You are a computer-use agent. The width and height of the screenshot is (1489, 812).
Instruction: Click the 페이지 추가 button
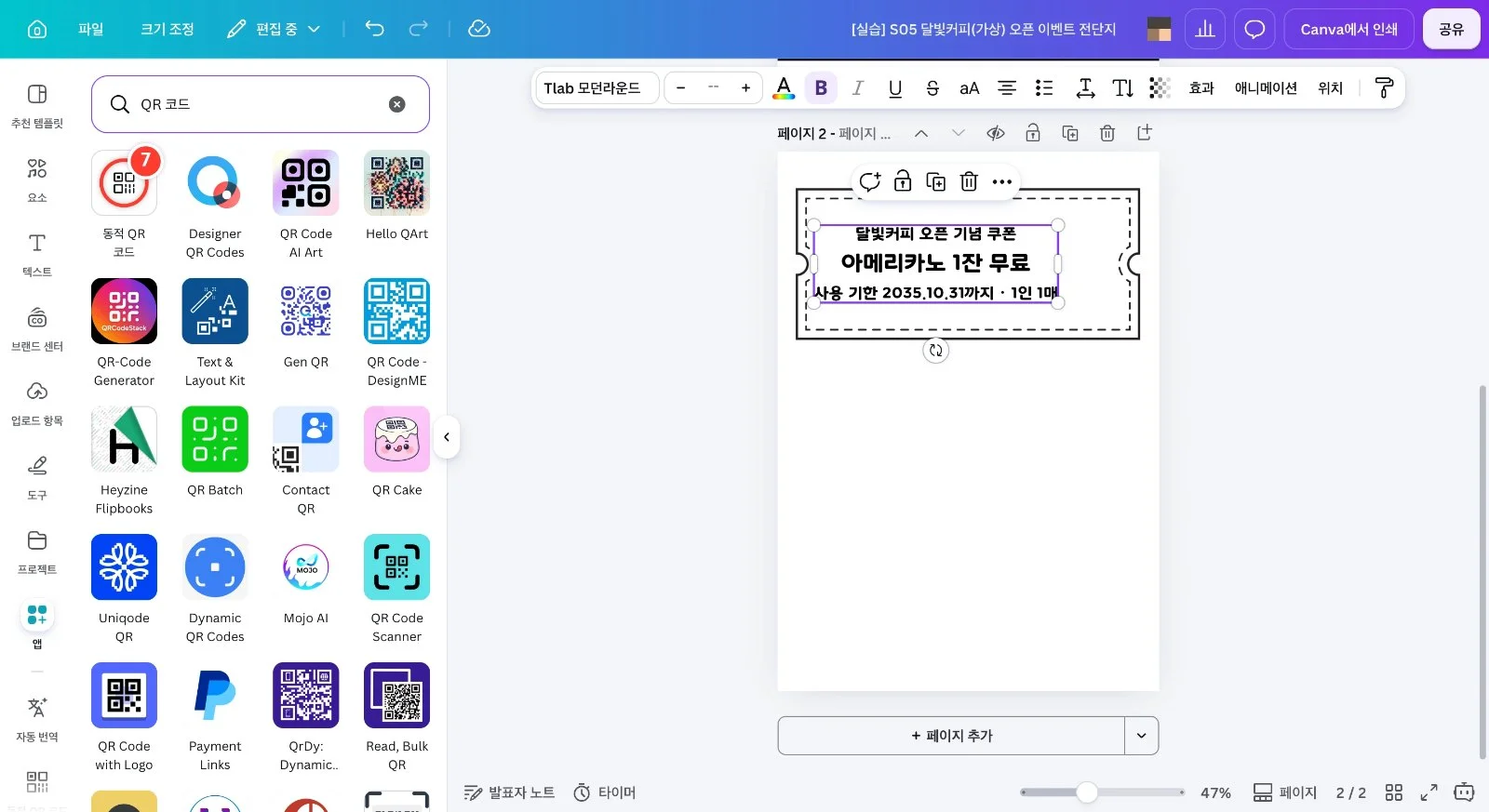pos(951,736)
